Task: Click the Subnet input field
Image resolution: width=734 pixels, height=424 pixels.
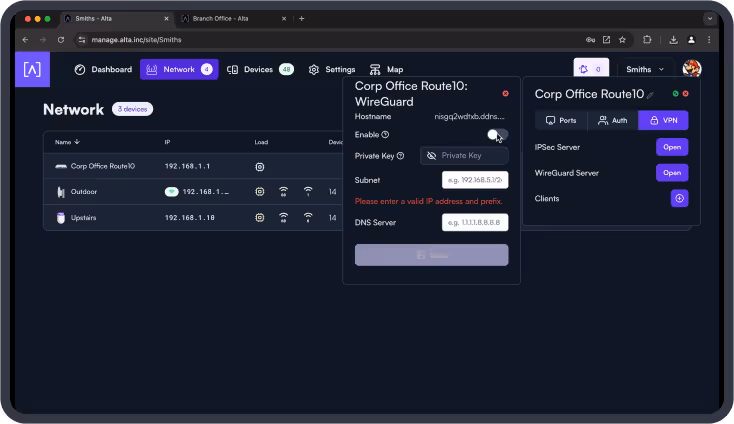Action: [x=475, y=180]
